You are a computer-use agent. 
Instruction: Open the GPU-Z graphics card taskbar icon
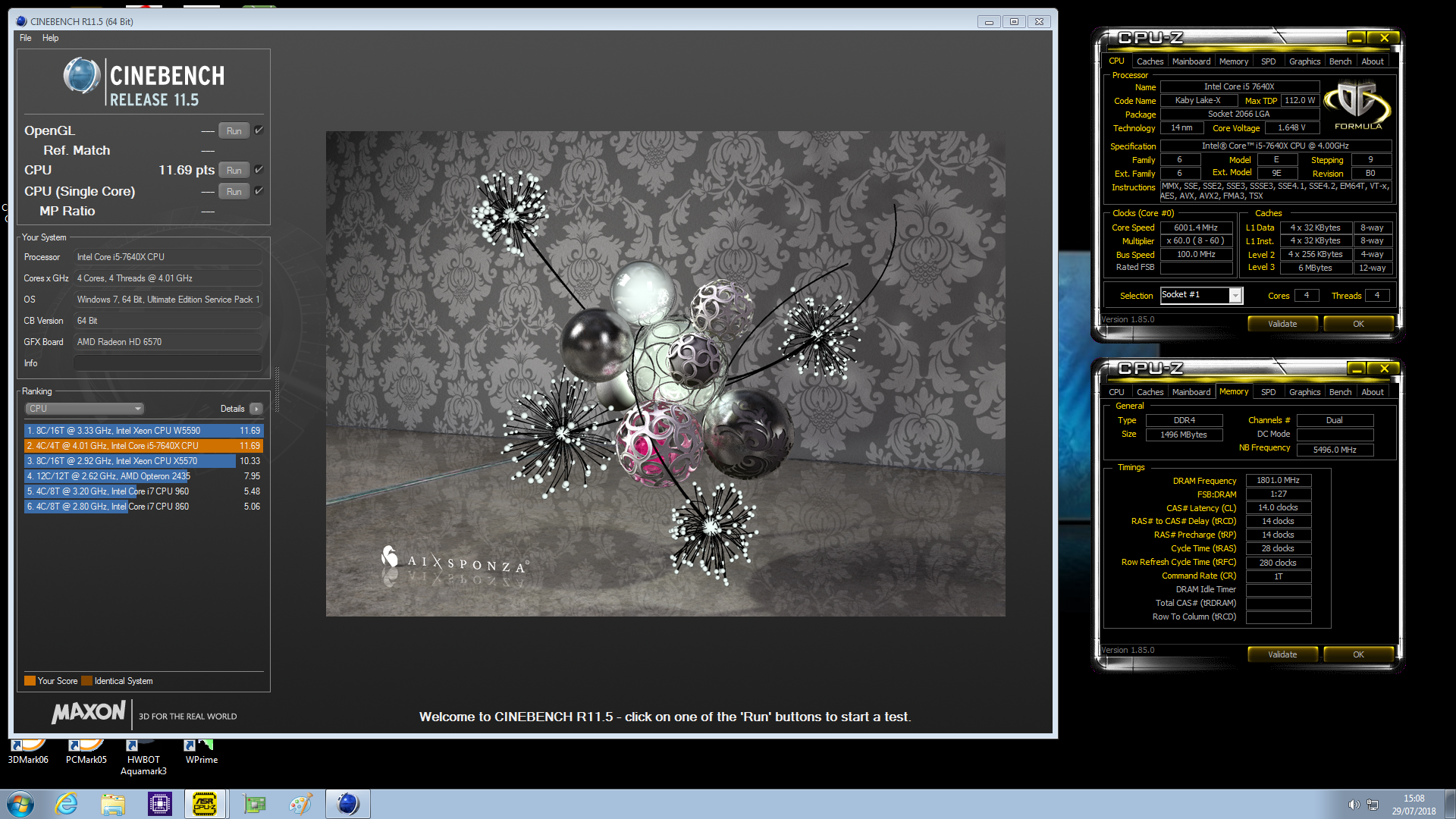point(255,804)
